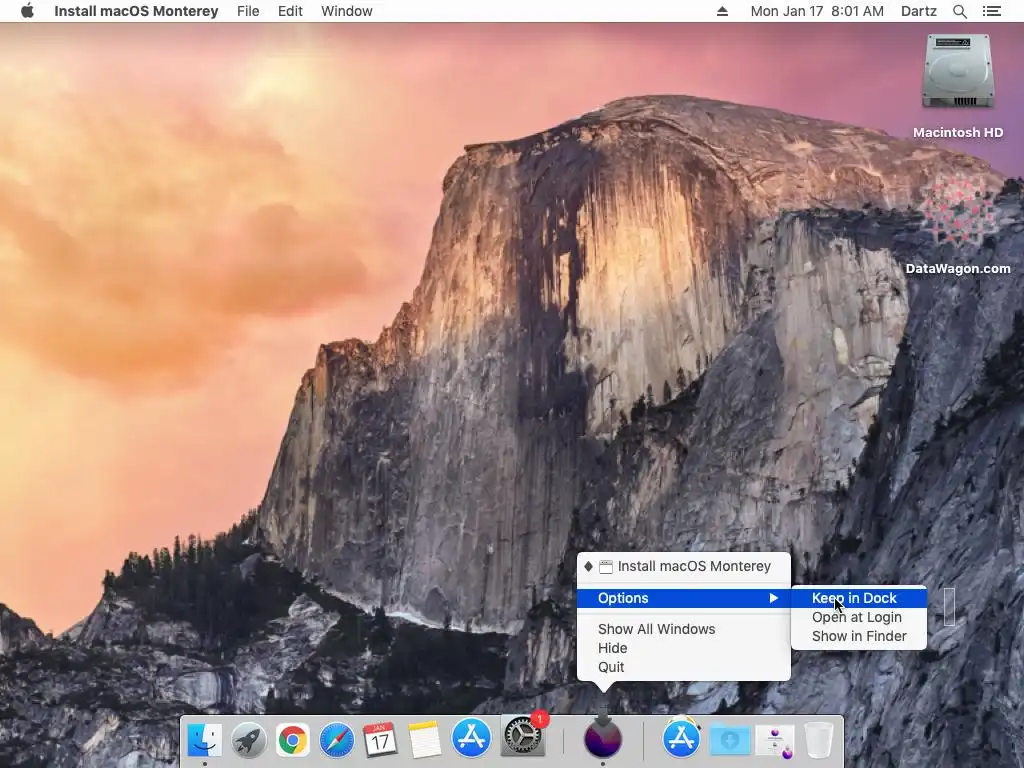Select Show All Windows
The height and width of the screenshot is (768, 1024).
coord(684,629)
